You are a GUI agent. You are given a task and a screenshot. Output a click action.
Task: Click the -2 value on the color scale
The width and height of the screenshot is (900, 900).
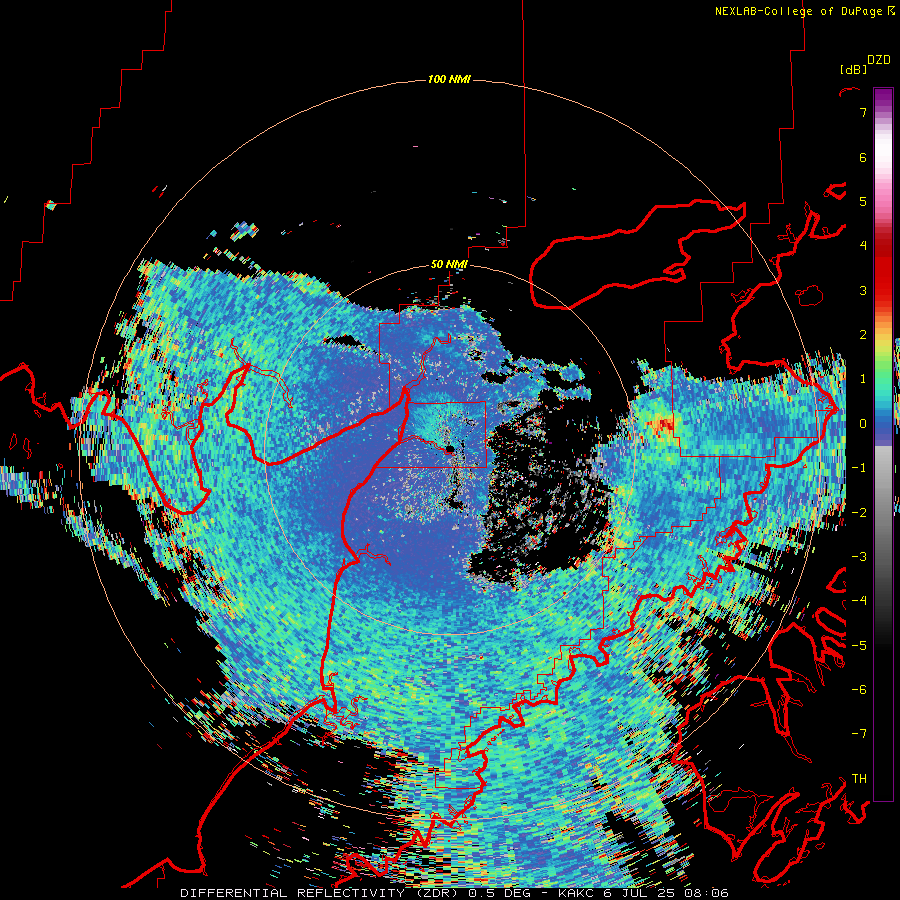click(859, 513)
